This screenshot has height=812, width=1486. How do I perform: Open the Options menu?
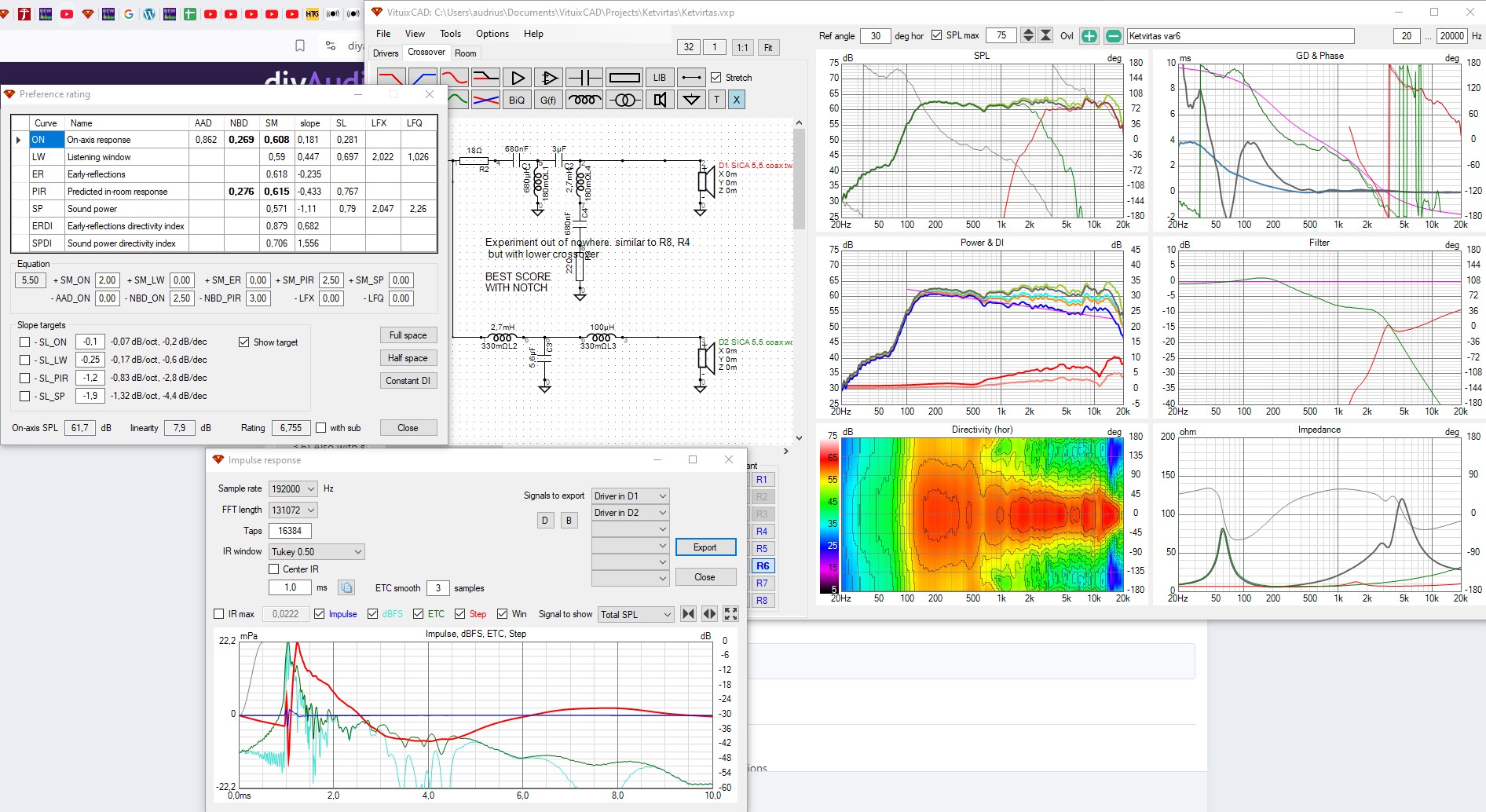[492, 34]
